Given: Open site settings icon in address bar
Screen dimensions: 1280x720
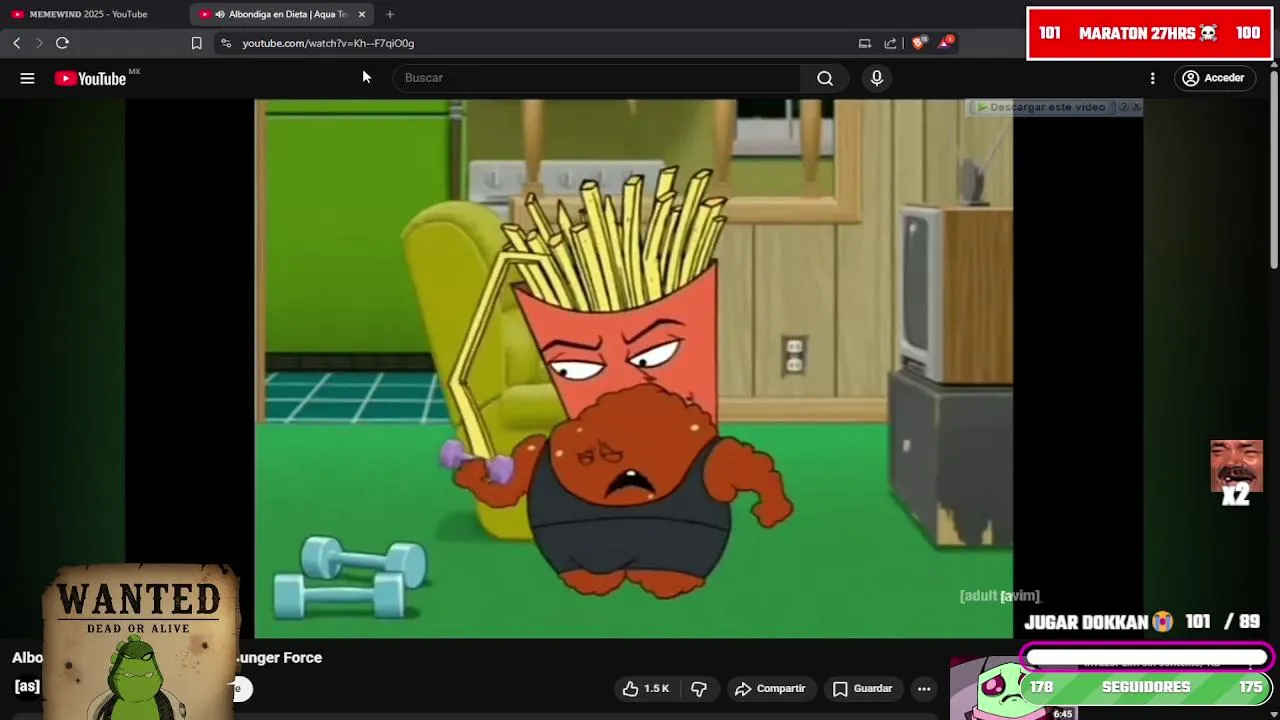Looking at the screenshot, I should [x=226, y=43].
